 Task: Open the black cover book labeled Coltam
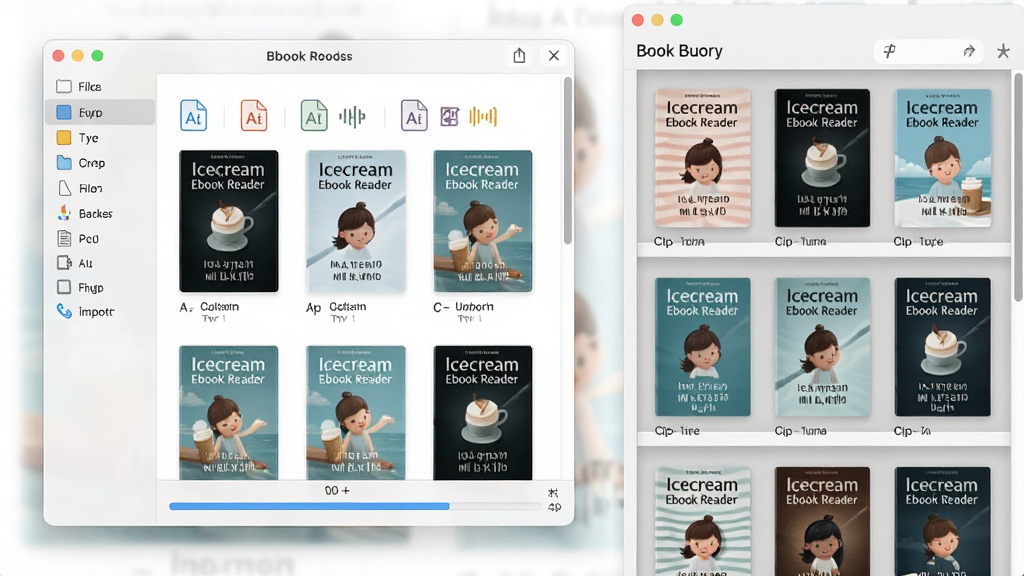tap(229, 221)
